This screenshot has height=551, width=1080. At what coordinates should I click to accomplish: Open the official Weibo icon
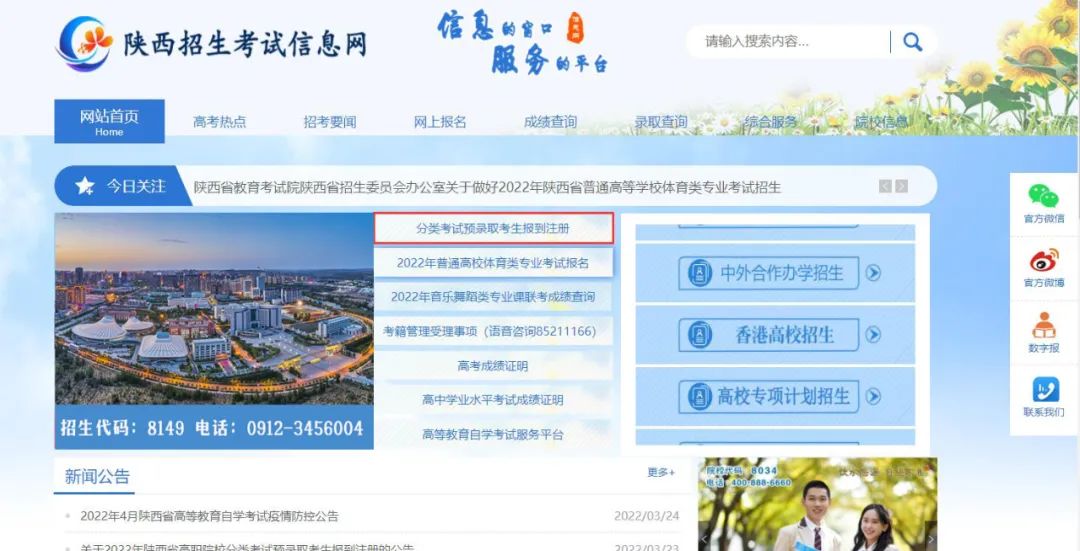[x=1043, y=261]
